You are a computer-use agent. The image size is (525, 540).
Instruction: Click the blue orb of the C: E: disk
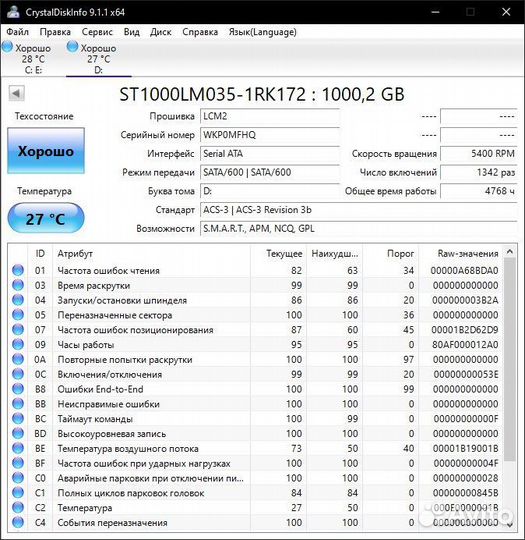click(7, 47)
